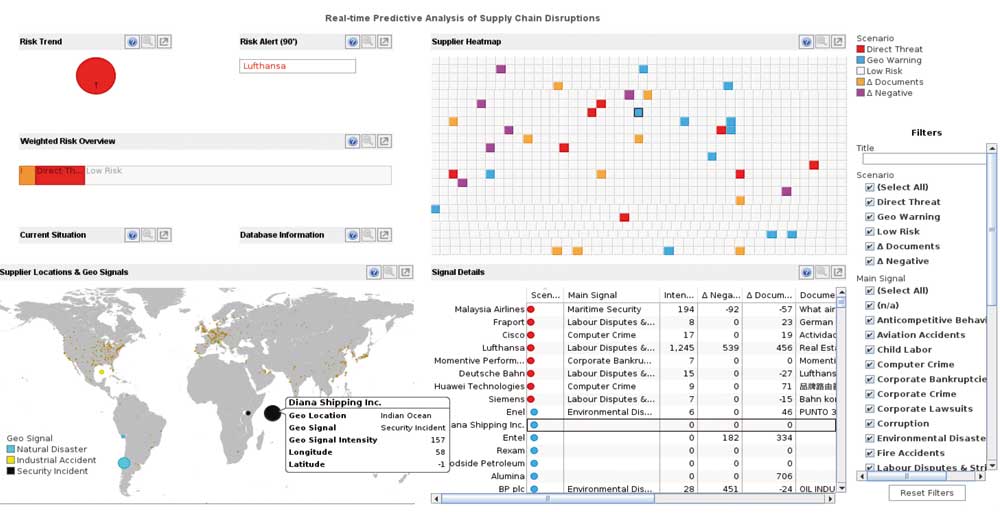Sort Signal Details by Main Signal column
1000x521 pixels.
[x=612, y=295]
